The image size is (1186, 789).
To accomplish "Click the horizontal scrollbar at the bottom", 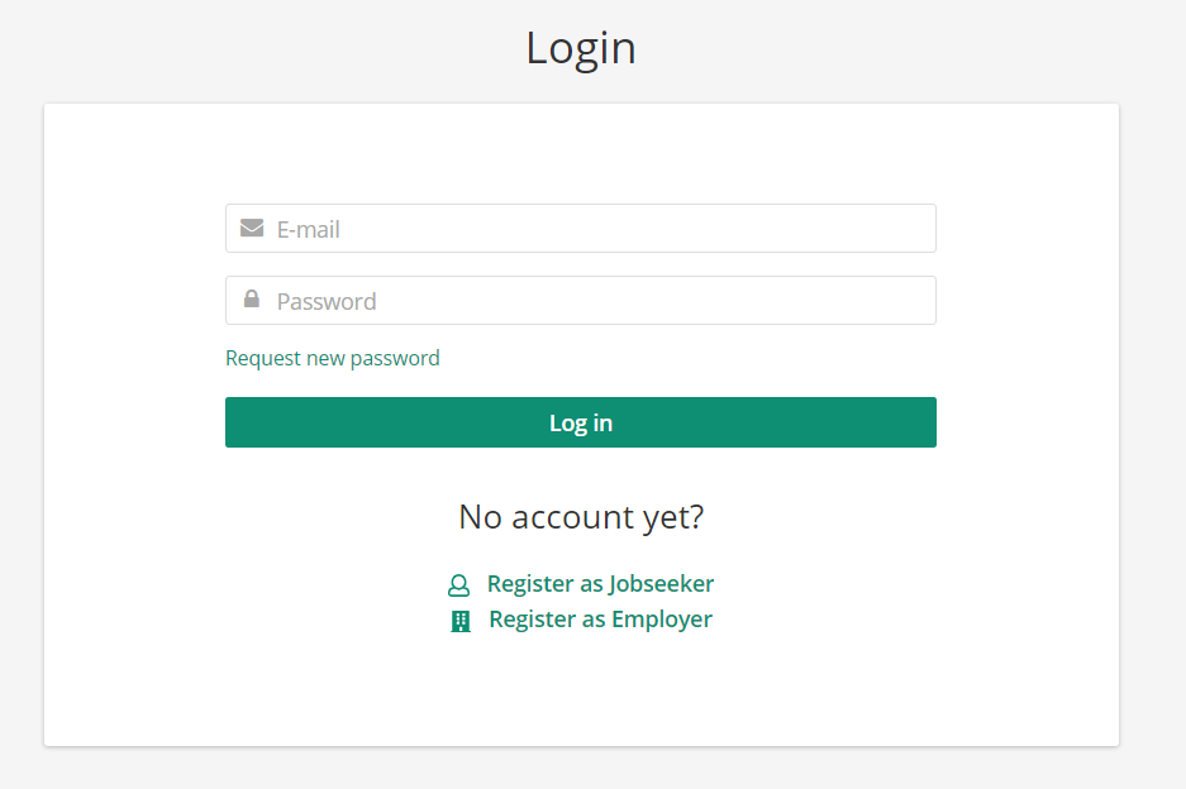I will [593, 783].
